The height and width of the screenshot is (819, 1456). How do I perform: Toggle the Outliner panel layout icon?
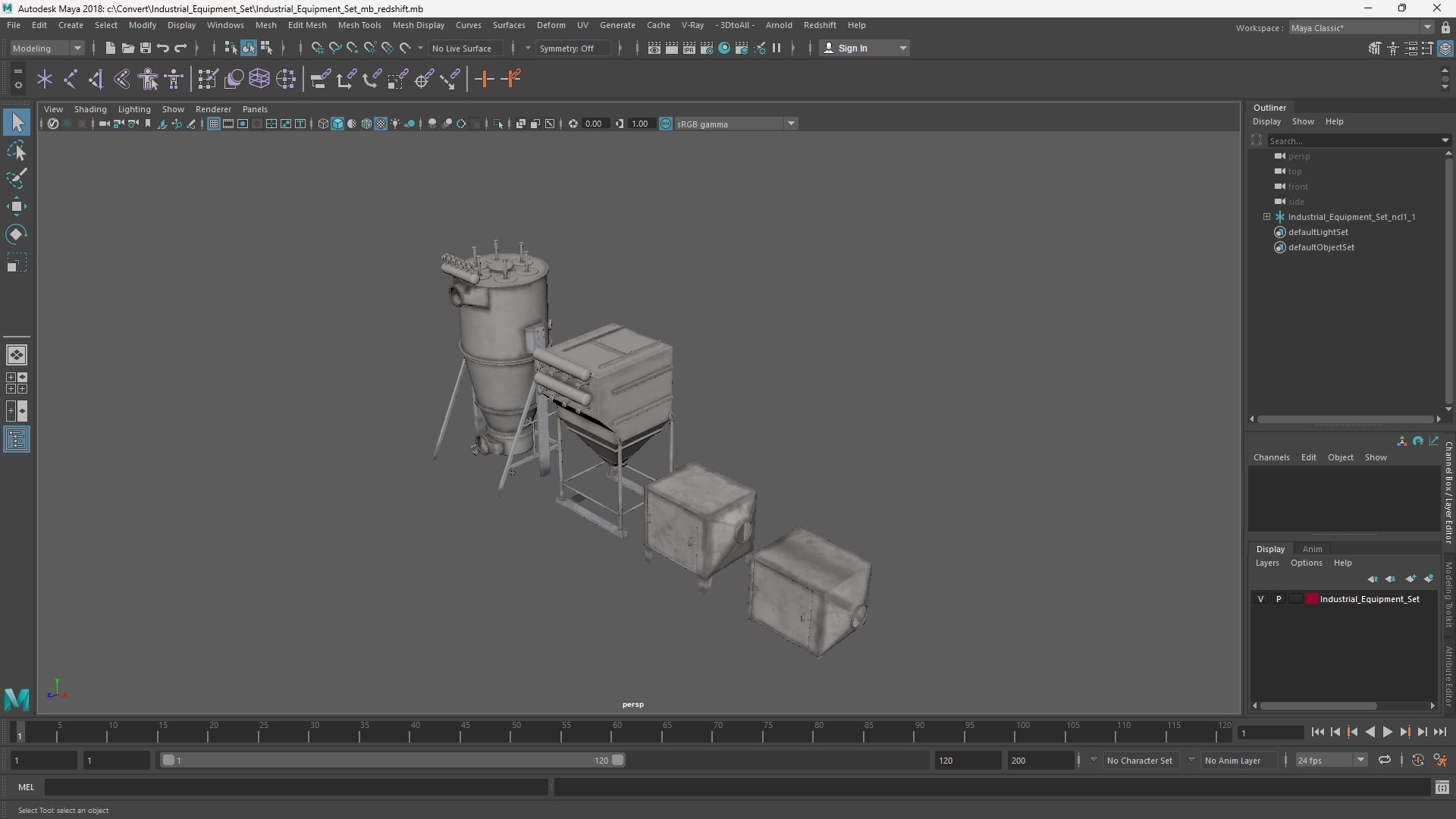tap(17, 440)
